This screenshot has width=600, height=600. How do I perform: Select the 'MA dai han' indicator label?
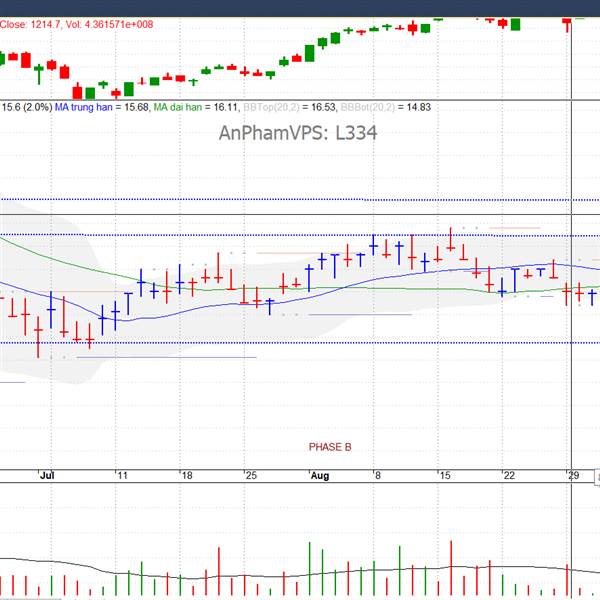(x=178, y=107)
